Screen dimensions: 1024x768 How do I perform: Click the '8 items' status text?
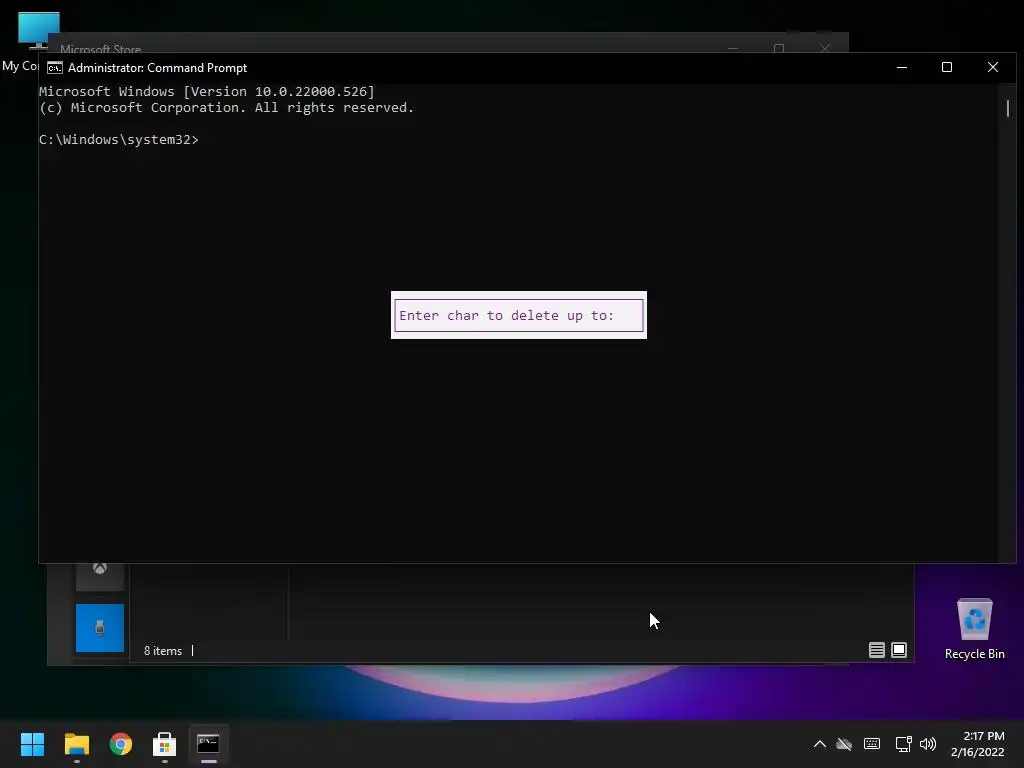tap(163, 651)
